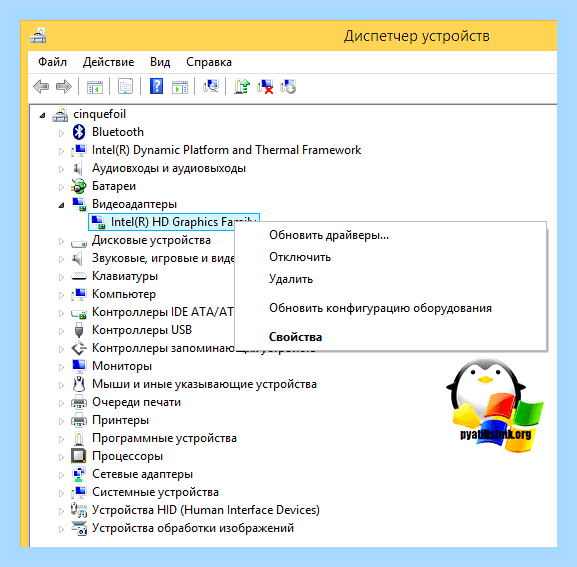This screenshot has height=567, width=577.
Task: Click the Видеоадаптеры display adapter icon
Action: pyautogui.click(x=79, y=204)
